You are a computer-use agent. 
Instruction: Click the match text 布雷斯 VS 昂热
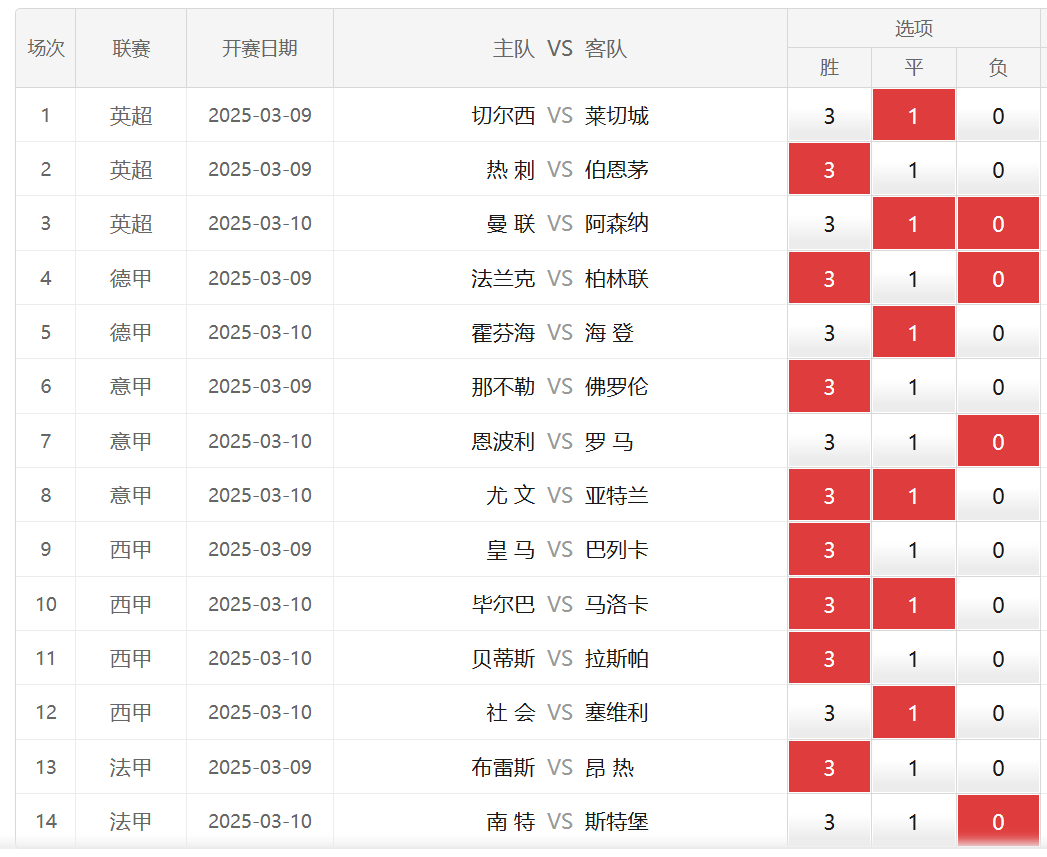553,767
